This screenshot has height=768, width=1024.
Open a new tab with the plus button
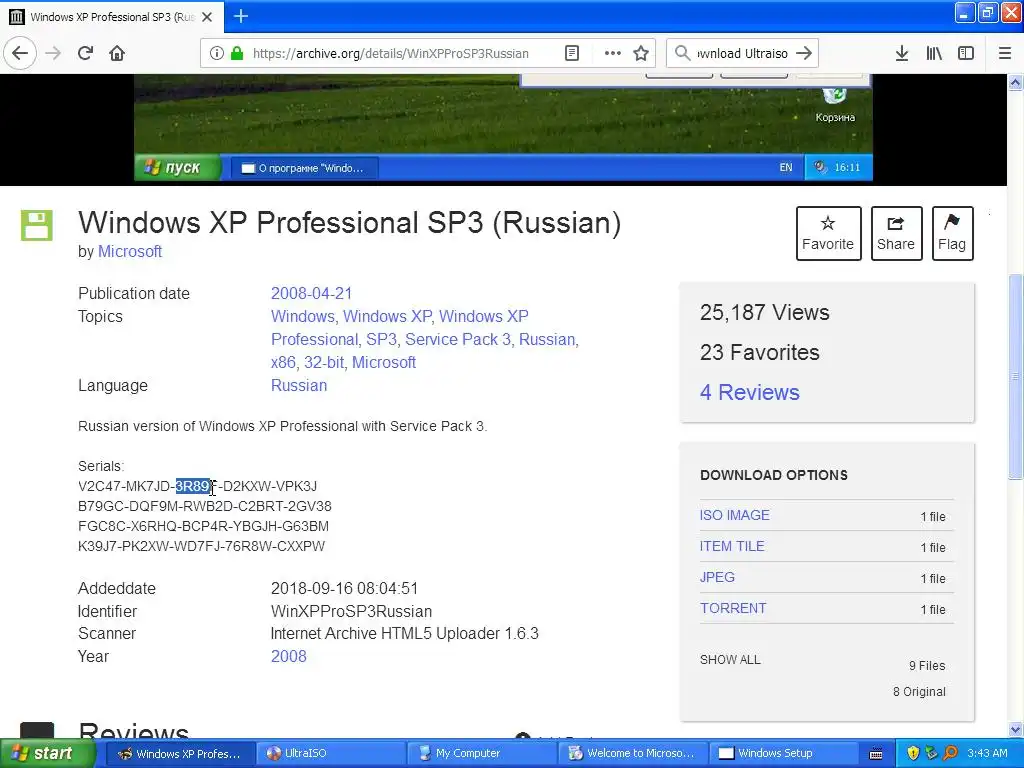point(240,16)
